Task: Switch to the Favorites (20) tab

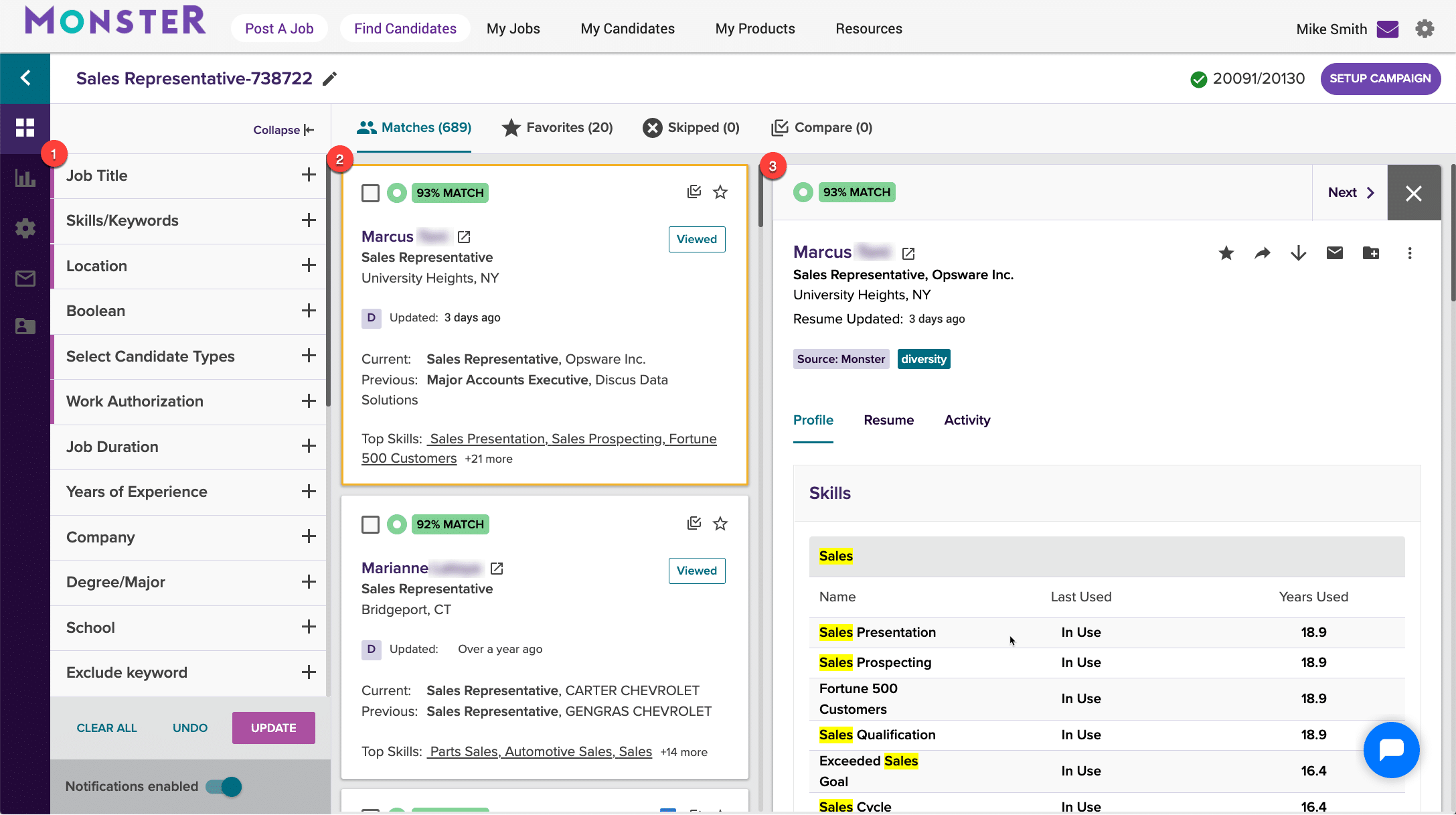Action: click(x=557, y=127)
